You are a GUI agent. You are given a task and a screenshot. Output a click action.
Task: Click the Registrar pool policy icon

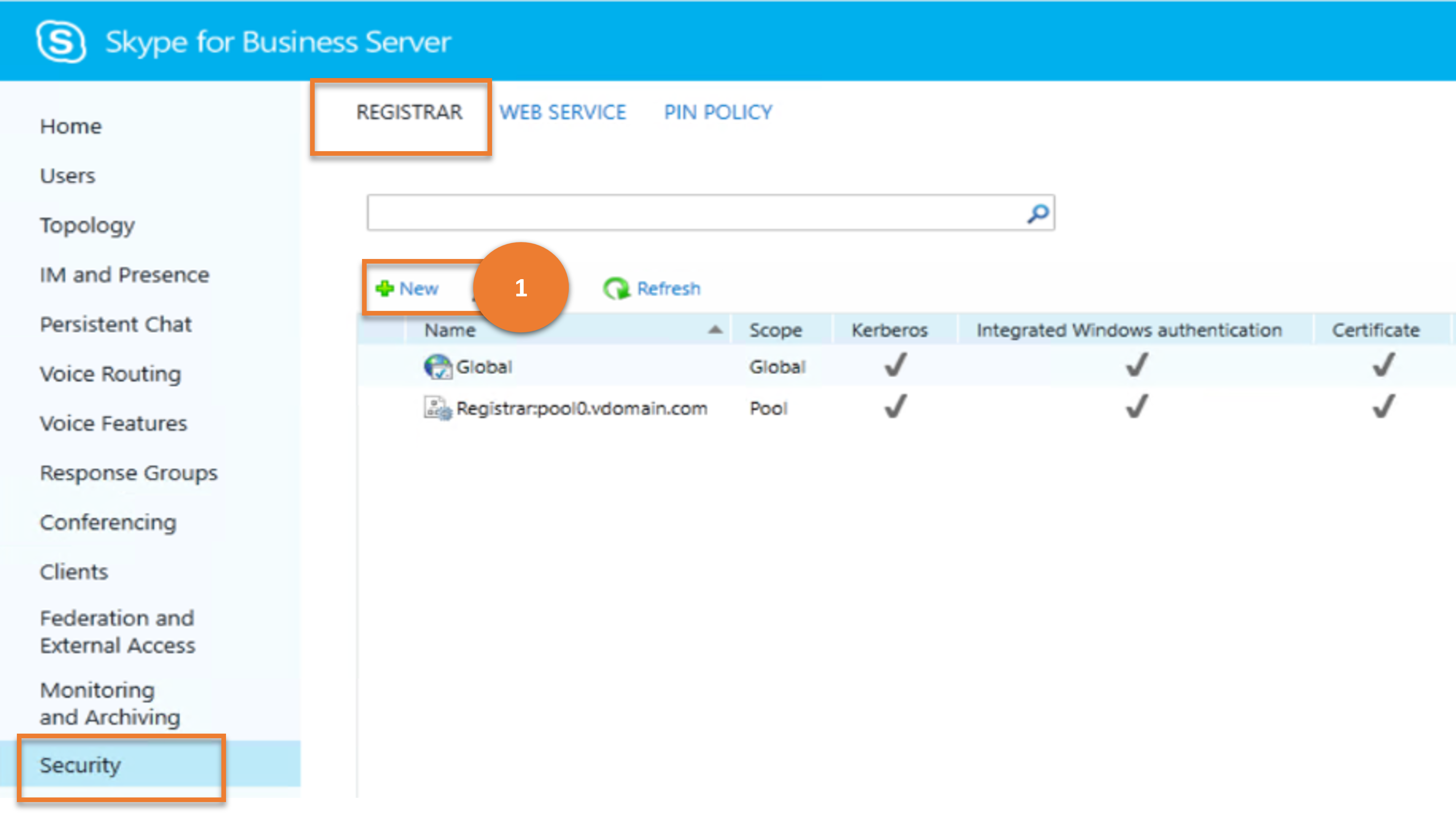pyautogui.click(x=437, y=408)
